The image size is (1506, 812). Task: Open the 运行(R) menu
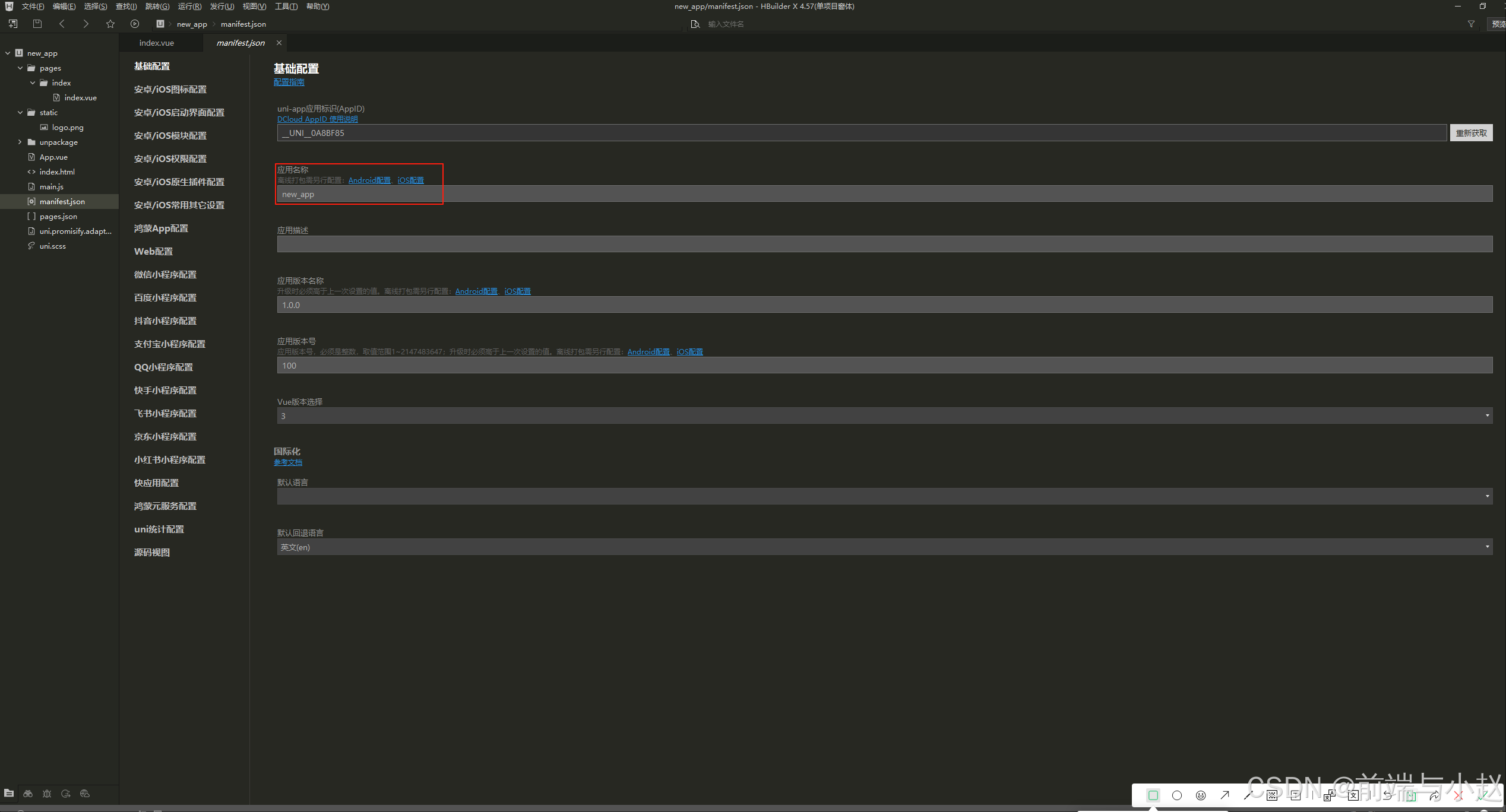point(189,7)
